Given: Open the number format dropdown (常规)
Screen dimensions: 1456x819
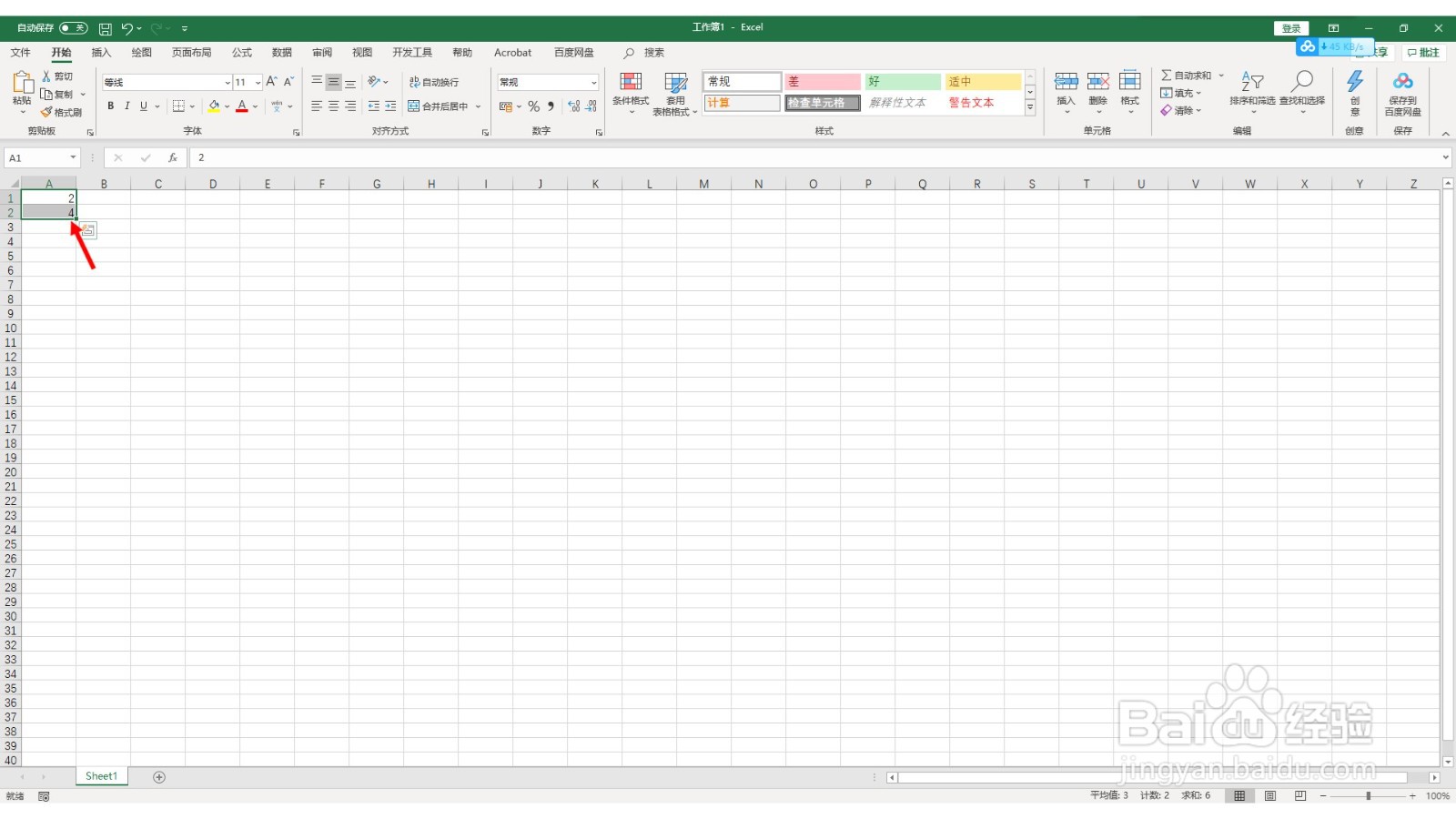Looking at the screenshot, I should [594, 82].
